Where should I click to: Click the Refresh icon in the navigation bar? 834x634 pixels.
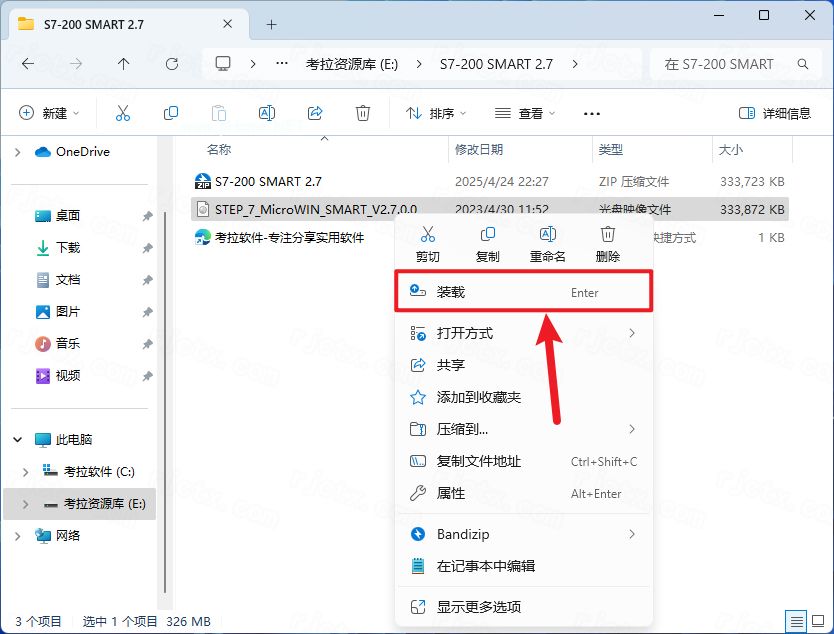coord(170,63)
